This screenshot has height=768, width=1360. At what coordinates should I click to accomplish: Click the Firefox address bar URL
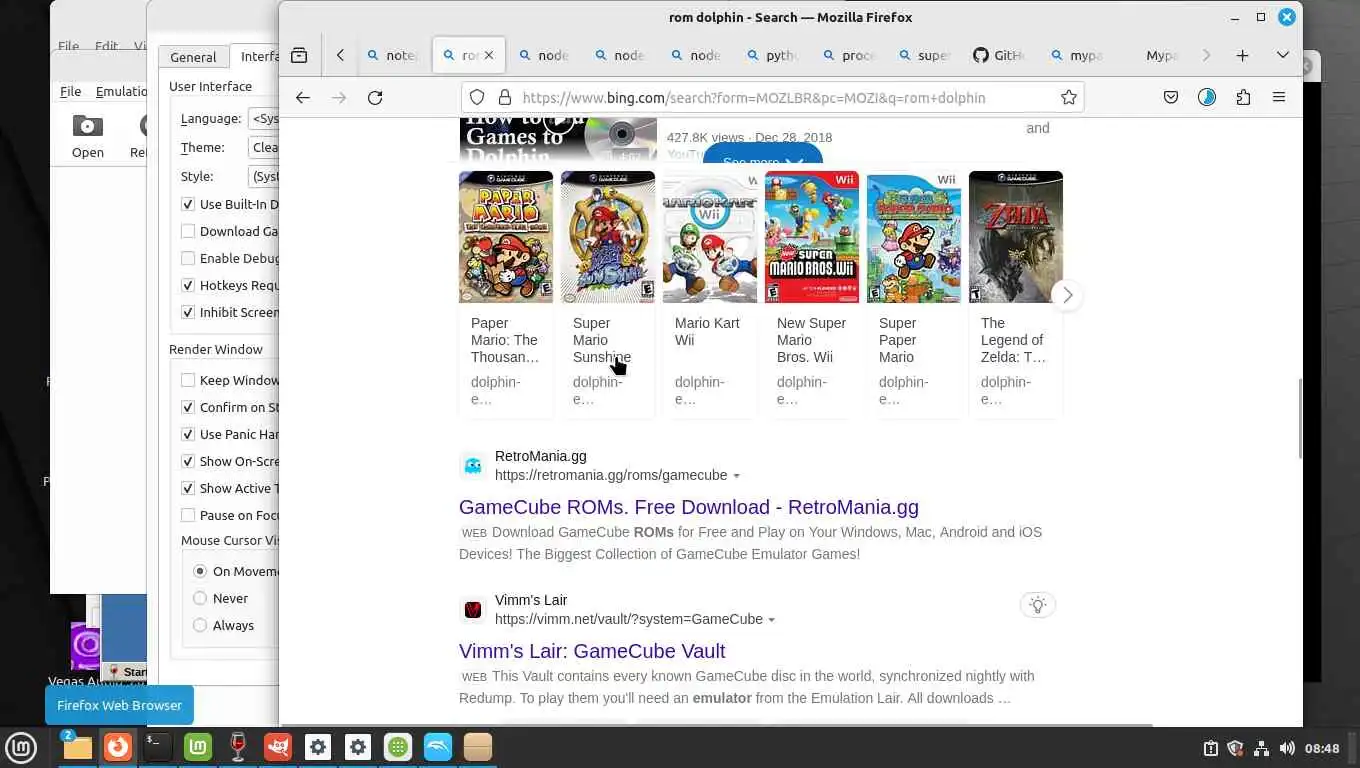click(x=754, y=97)
